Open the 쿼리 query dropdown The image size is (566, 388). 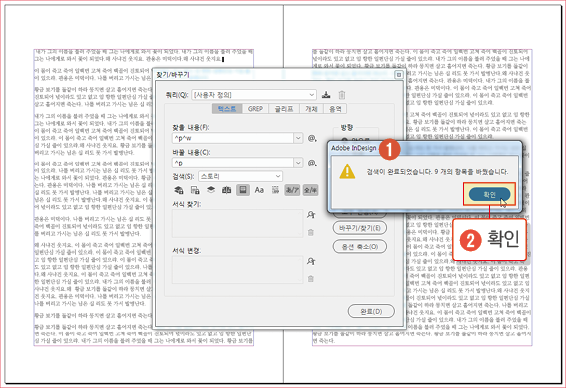click(254, 95)
